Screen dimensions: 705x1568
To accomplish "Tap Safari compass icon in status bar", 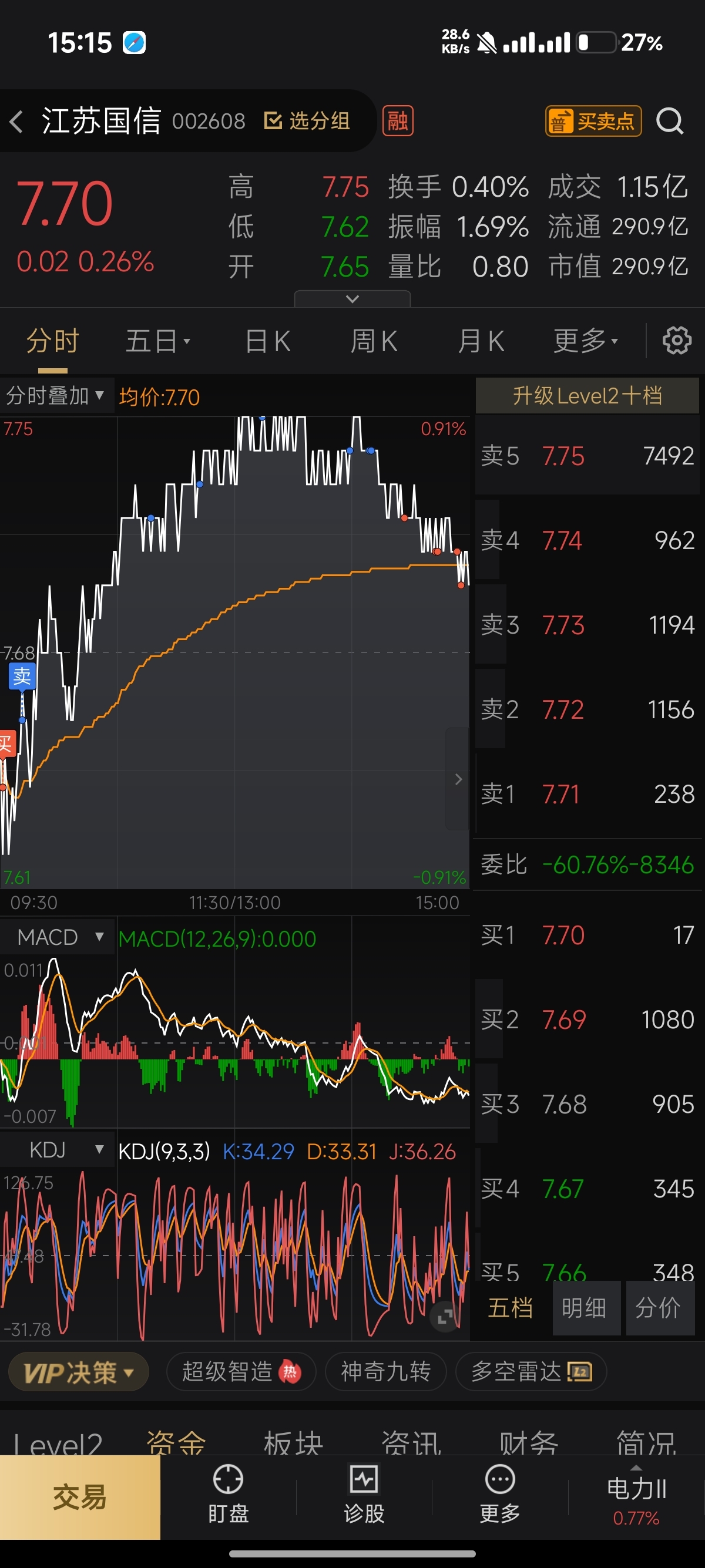I will (x=134, y=43).
